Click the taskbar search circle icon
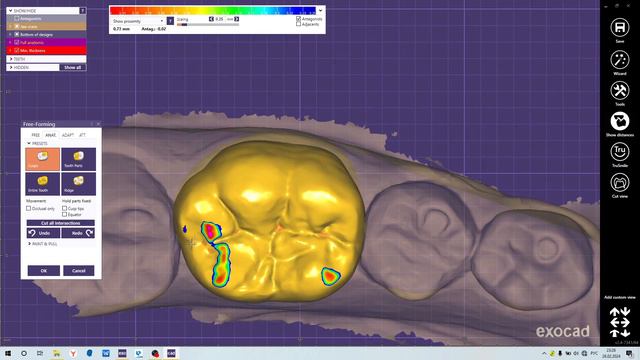The height and width of the screenshot is (360, 640). pyautogui.click(x=24, y=353)
